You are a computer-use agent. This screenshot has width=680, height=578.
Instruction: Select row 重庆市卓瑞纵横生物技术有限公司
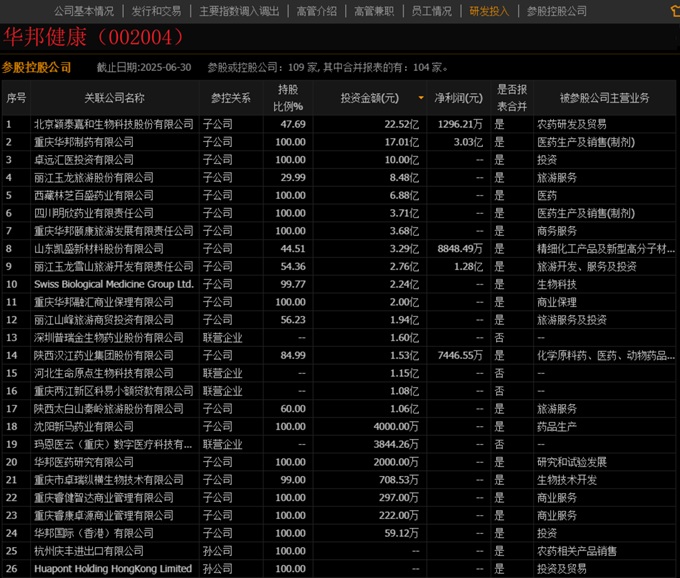[x=339, y=480]
